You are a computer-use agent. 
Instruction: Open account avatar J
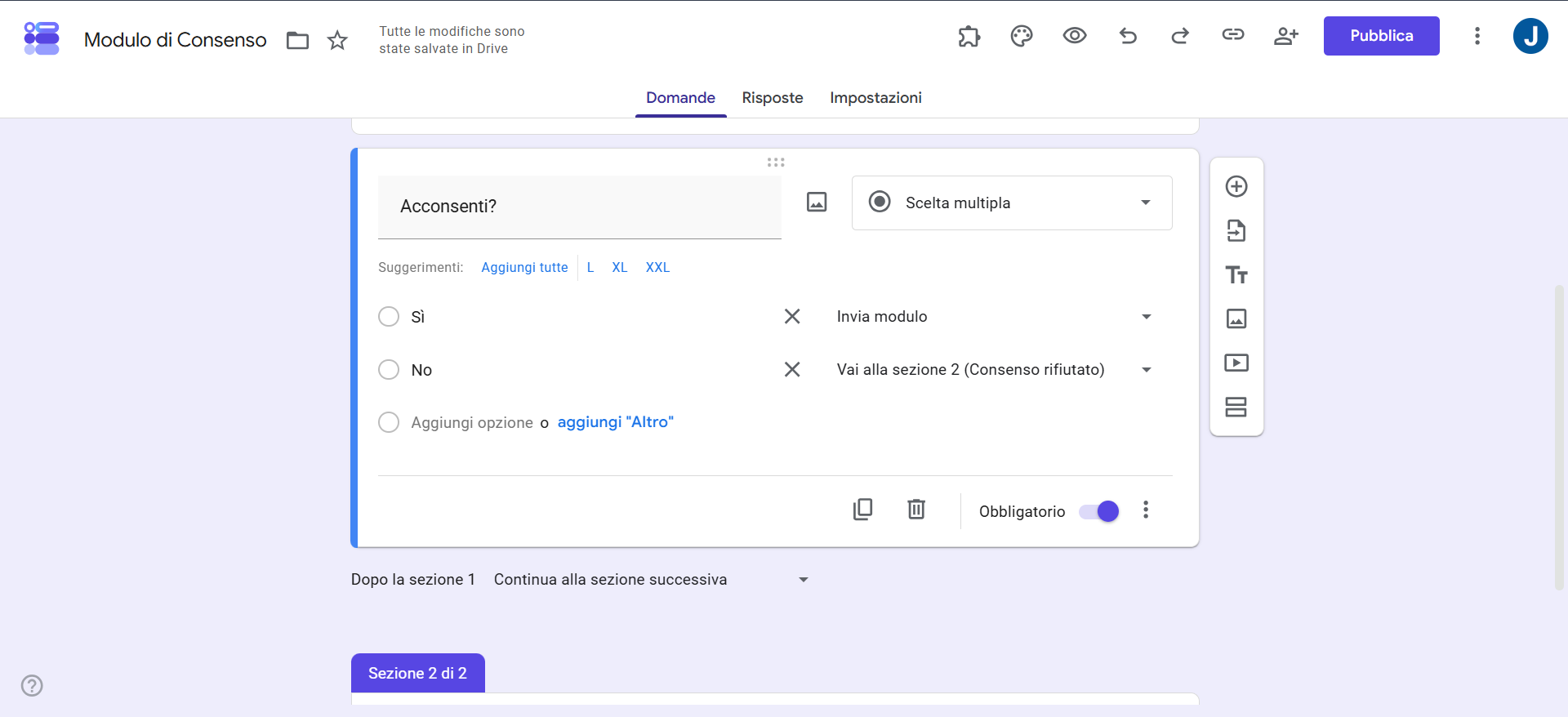pos(1530,36)
